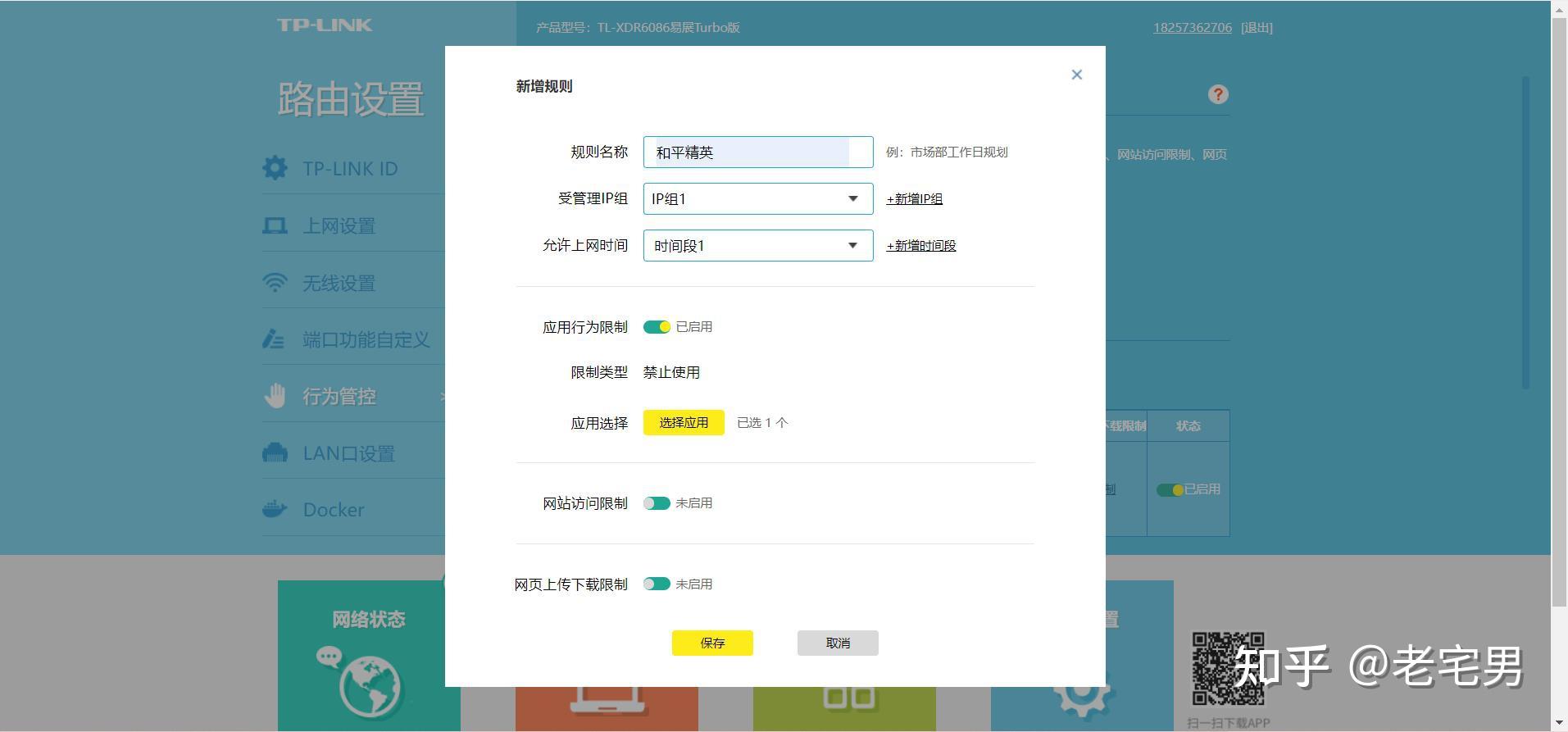Click the 保存 button
The width and height of the screenshot is (1568, 732).
point(712,643)
